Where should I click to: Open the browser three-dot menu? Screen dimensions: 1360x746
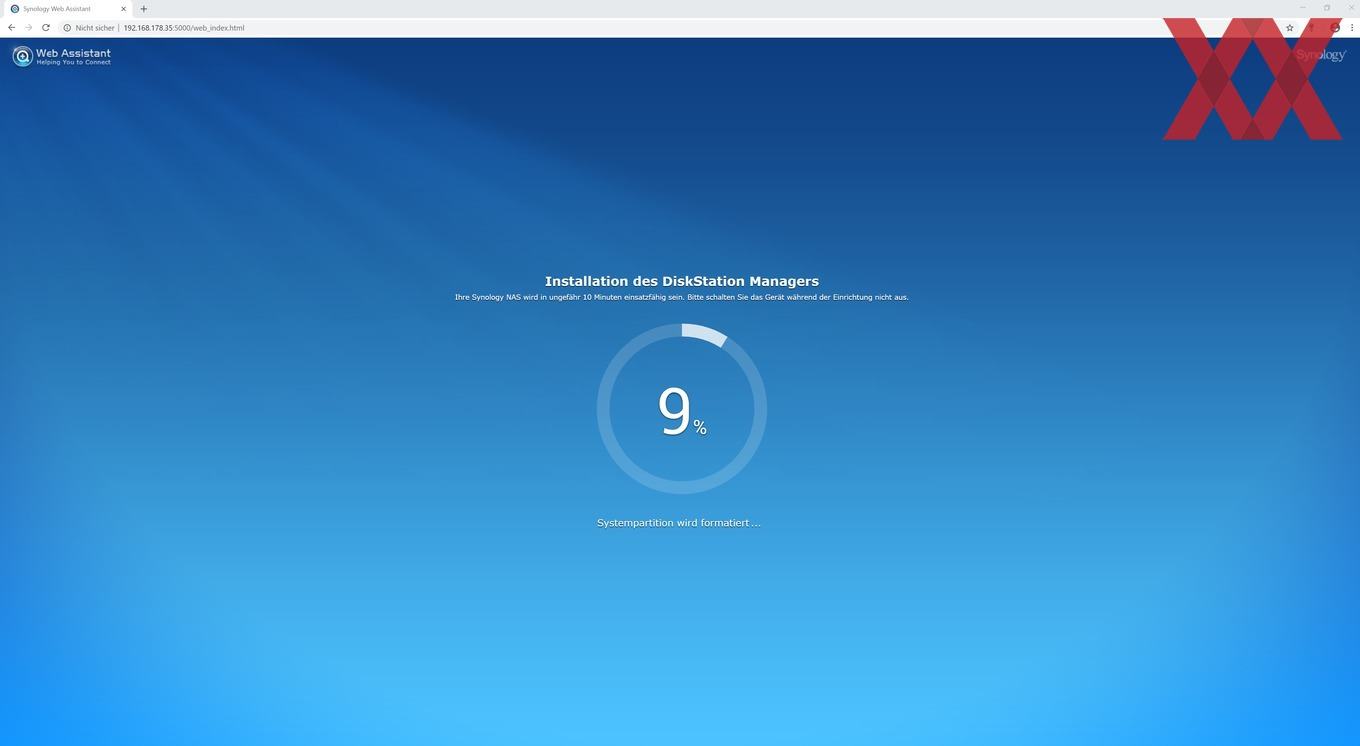tap(1352, 28)
